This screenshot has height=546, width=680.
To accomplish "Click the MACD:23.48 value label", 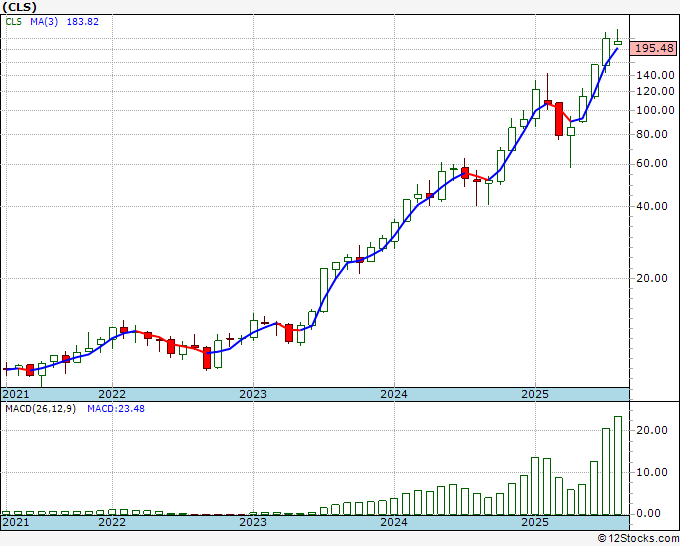I will 116,409.
